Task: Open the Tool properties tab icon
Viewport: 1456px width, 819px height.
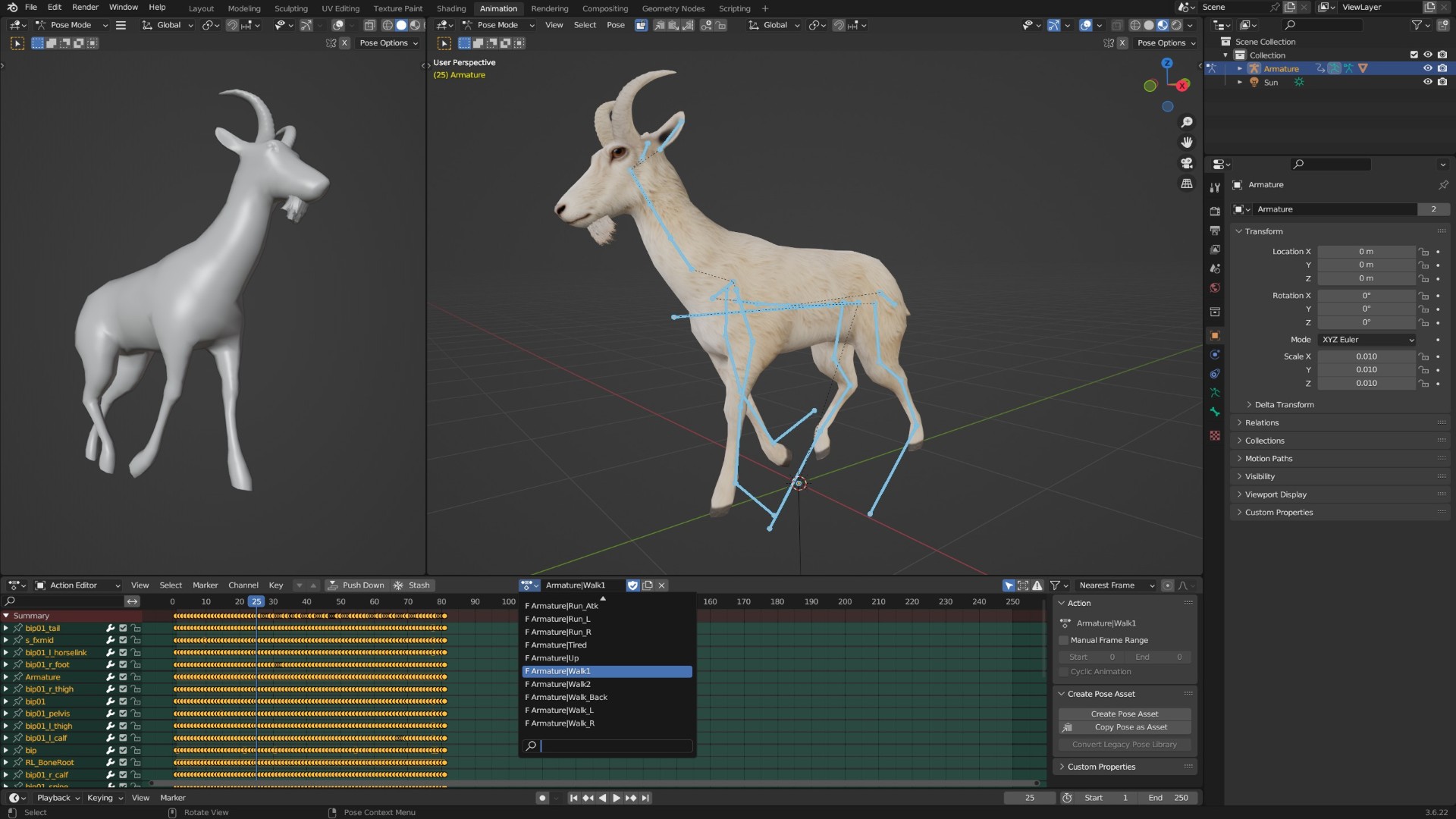Action: coord(1215,187)
